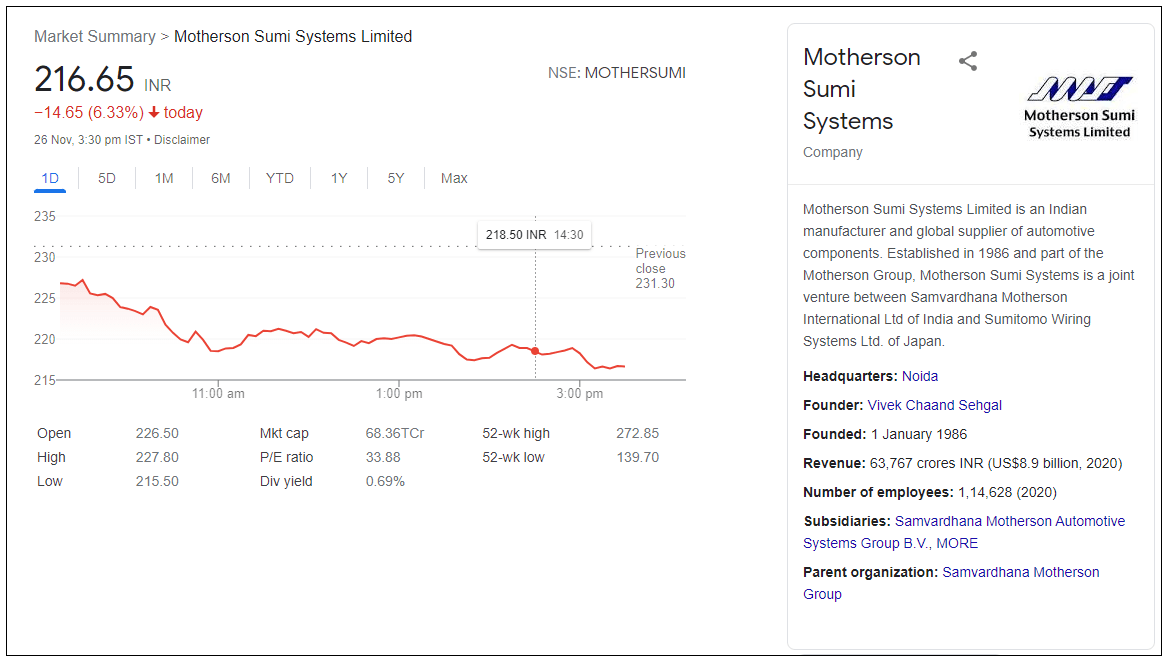Open the Noida headquarters link
Image resolution: width=1168 pixels, height=660 pixels.
point(920,376)
